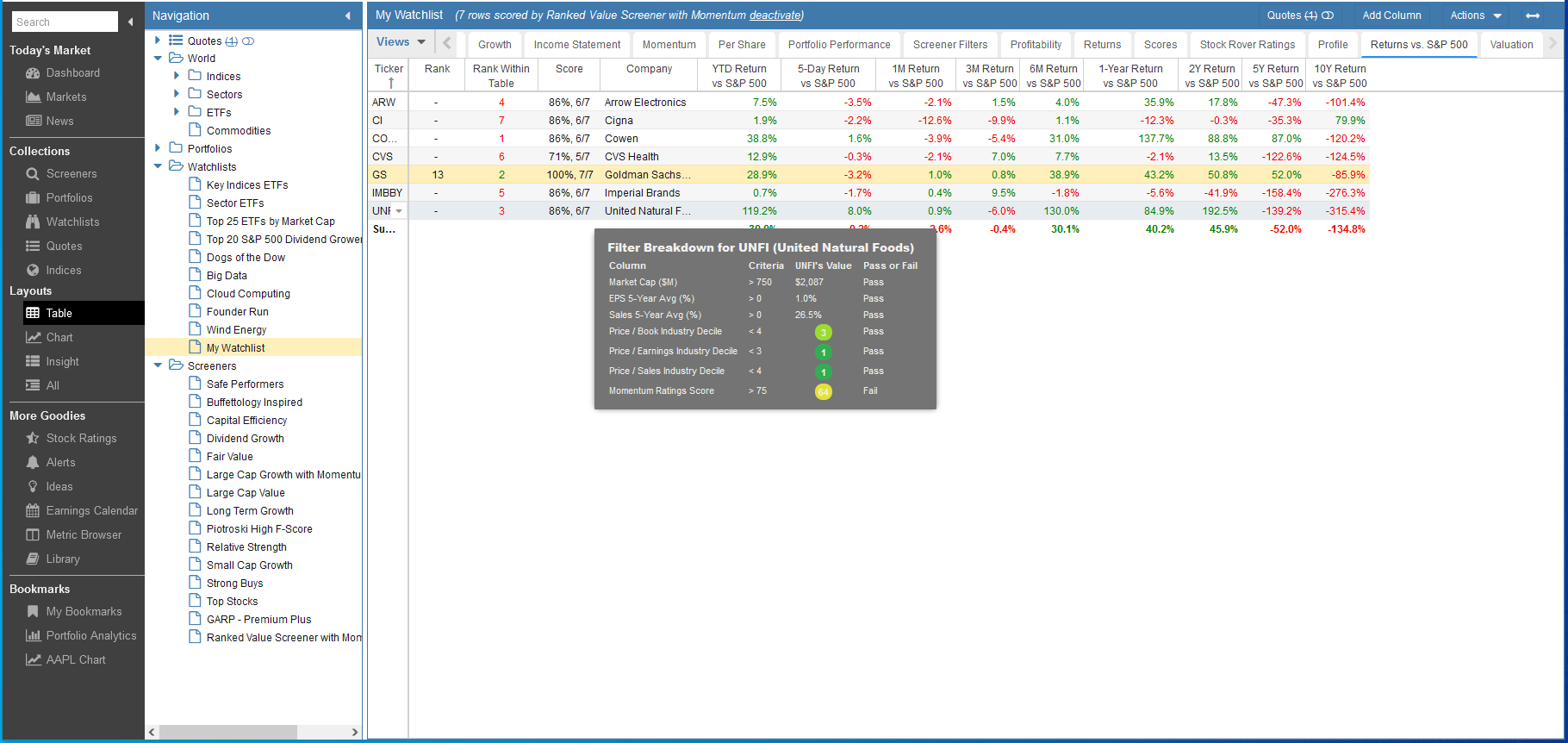Open the Wind Energy watchlist
This screenshot has width=1568, height=743.
tap(236, 330)
